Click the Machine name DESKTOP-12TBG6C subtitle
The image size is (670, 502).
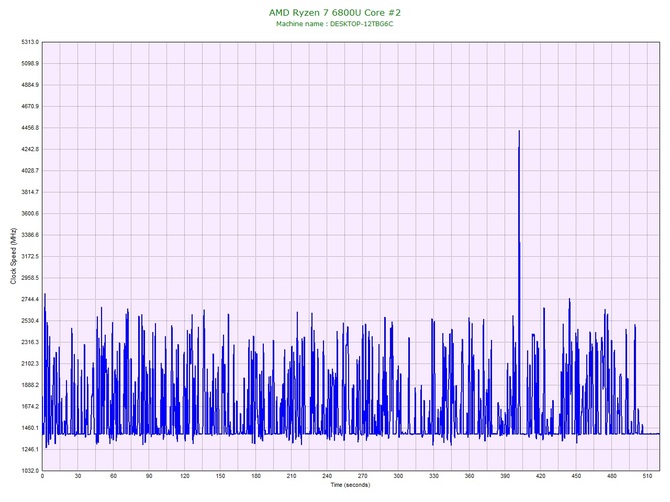(x=335, y=24)
